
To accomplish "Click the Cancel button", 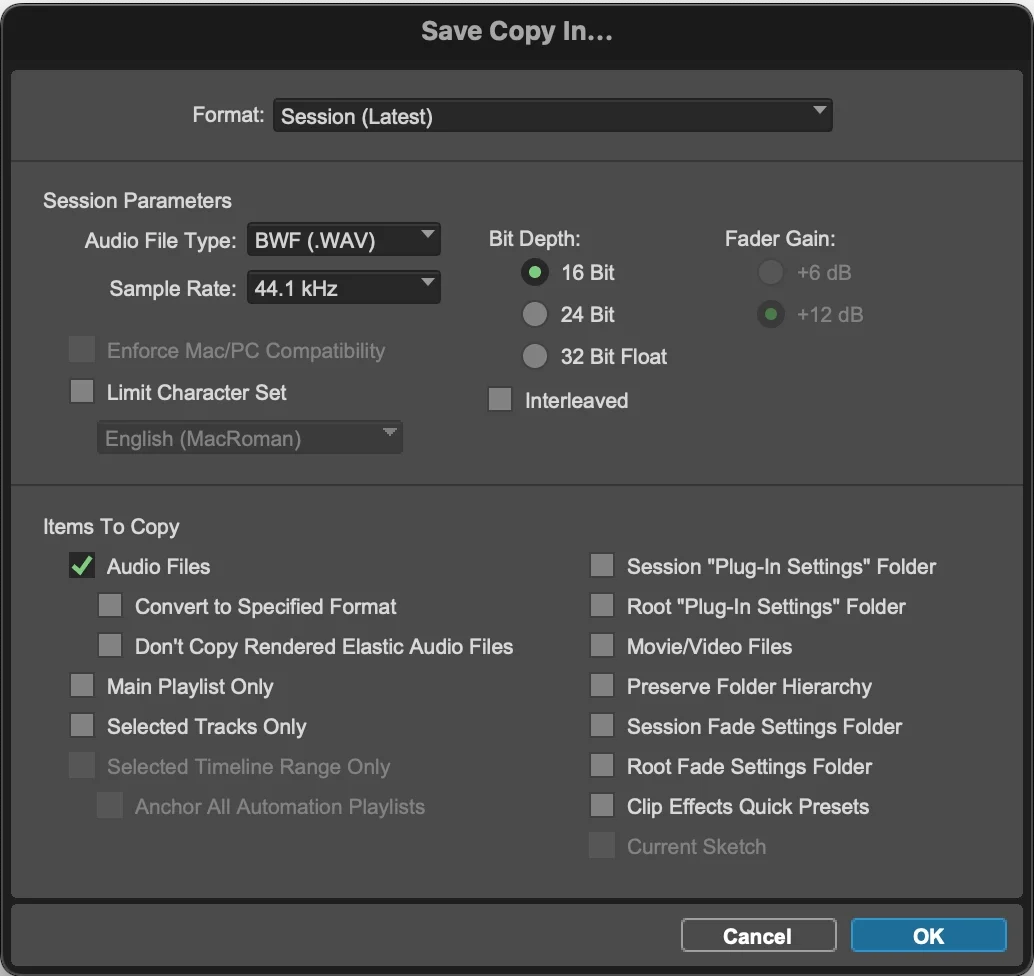I will pos(758,935).
